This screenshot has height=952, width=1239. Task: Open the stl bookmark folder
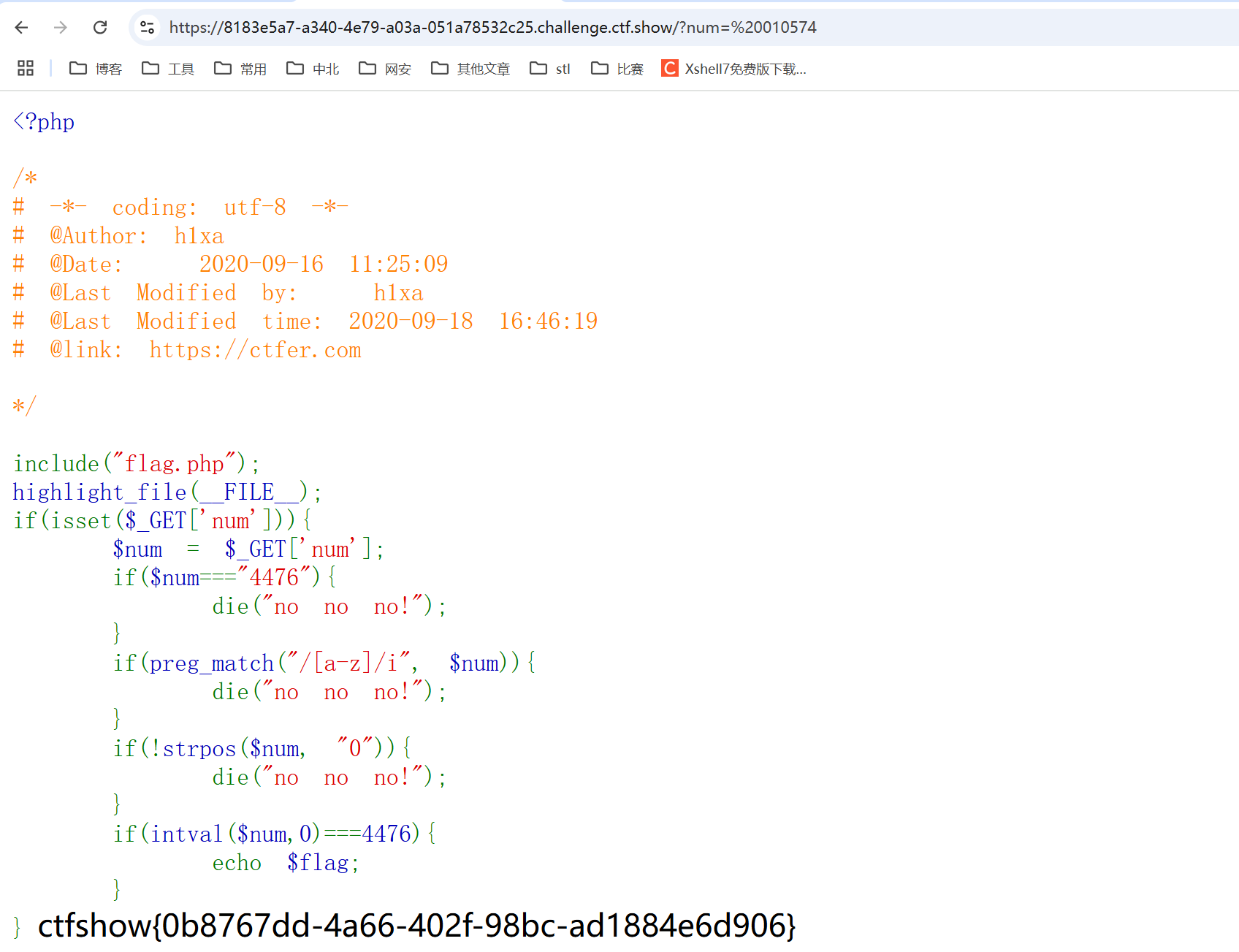click(x=550, y=69)
